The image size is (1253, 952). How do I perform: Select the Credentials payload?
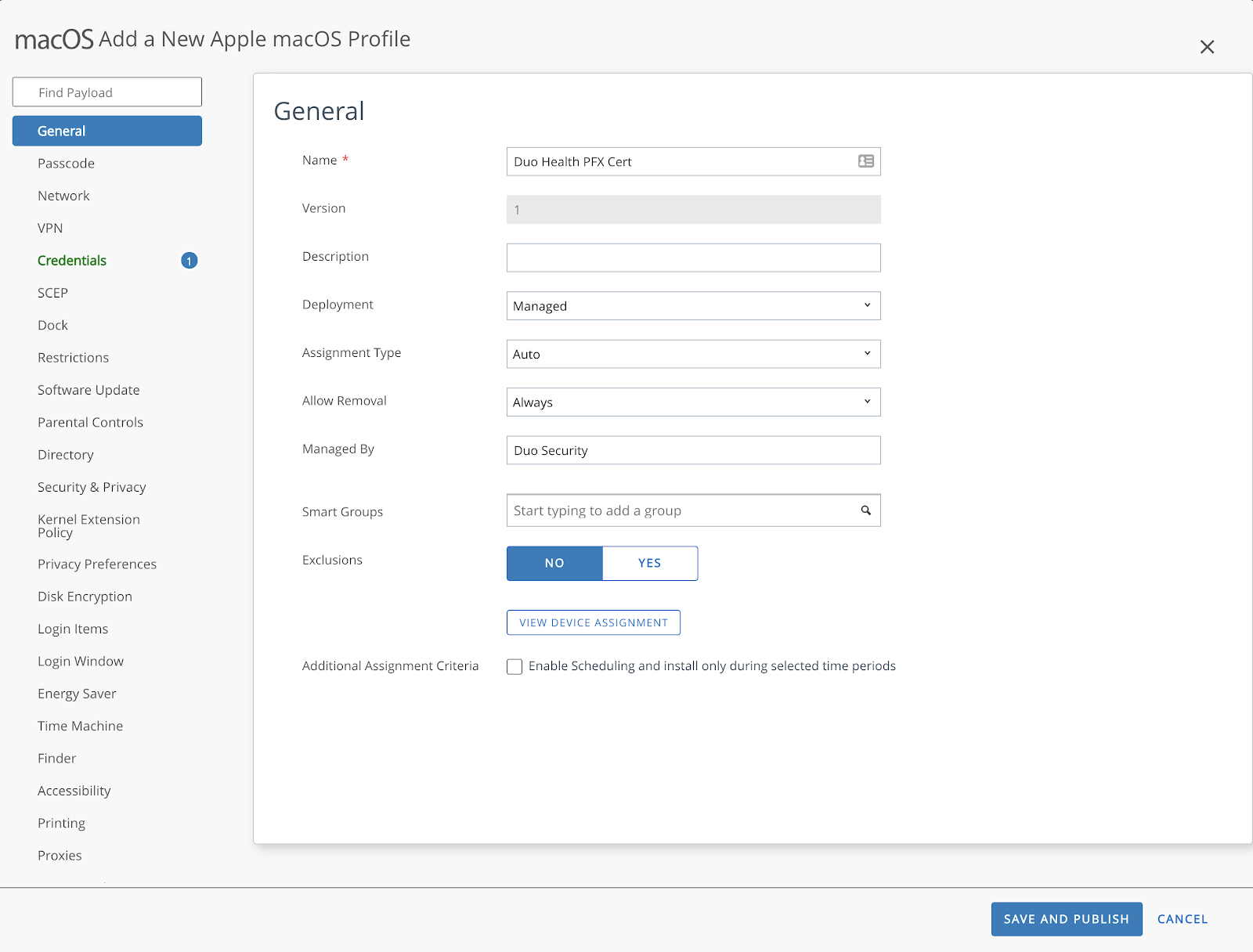tap(72, 261)
